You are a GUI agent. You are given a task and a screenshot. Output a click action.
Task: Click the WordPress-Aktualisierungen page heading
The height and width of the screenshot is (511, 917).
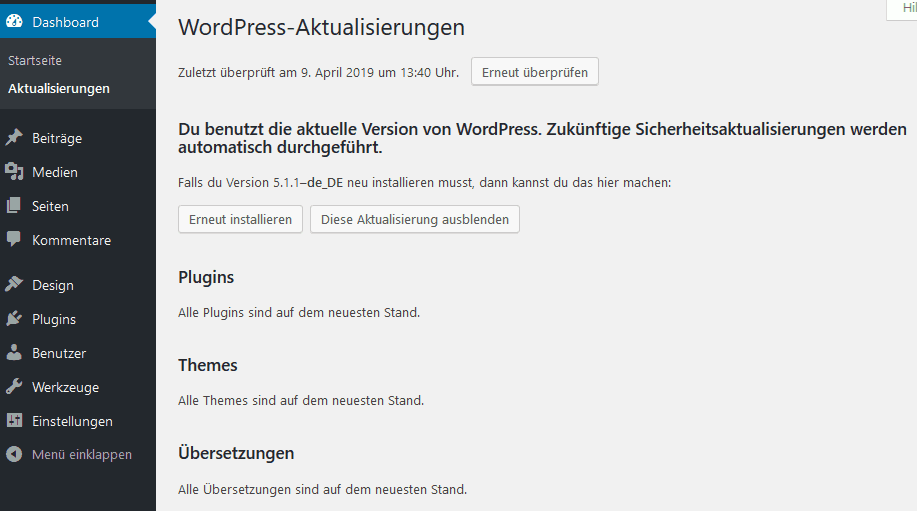coord(321,27)
